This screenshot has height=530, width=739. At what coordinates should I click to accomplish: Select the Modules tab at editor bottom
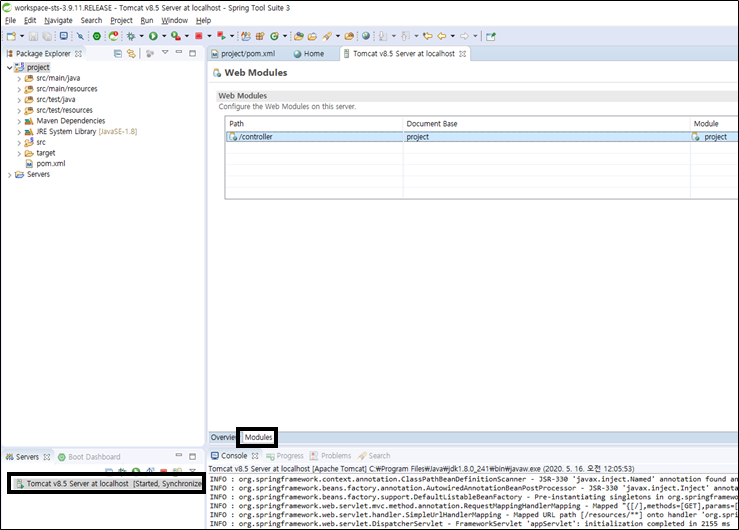pyautogui.click(x=258, y=437)
